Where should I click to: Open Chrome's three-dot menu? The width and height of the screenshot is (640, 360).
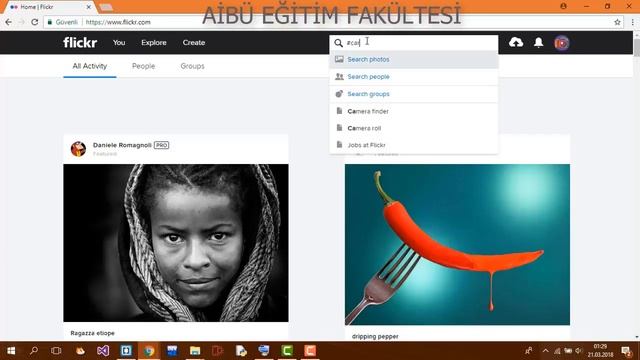632,22
